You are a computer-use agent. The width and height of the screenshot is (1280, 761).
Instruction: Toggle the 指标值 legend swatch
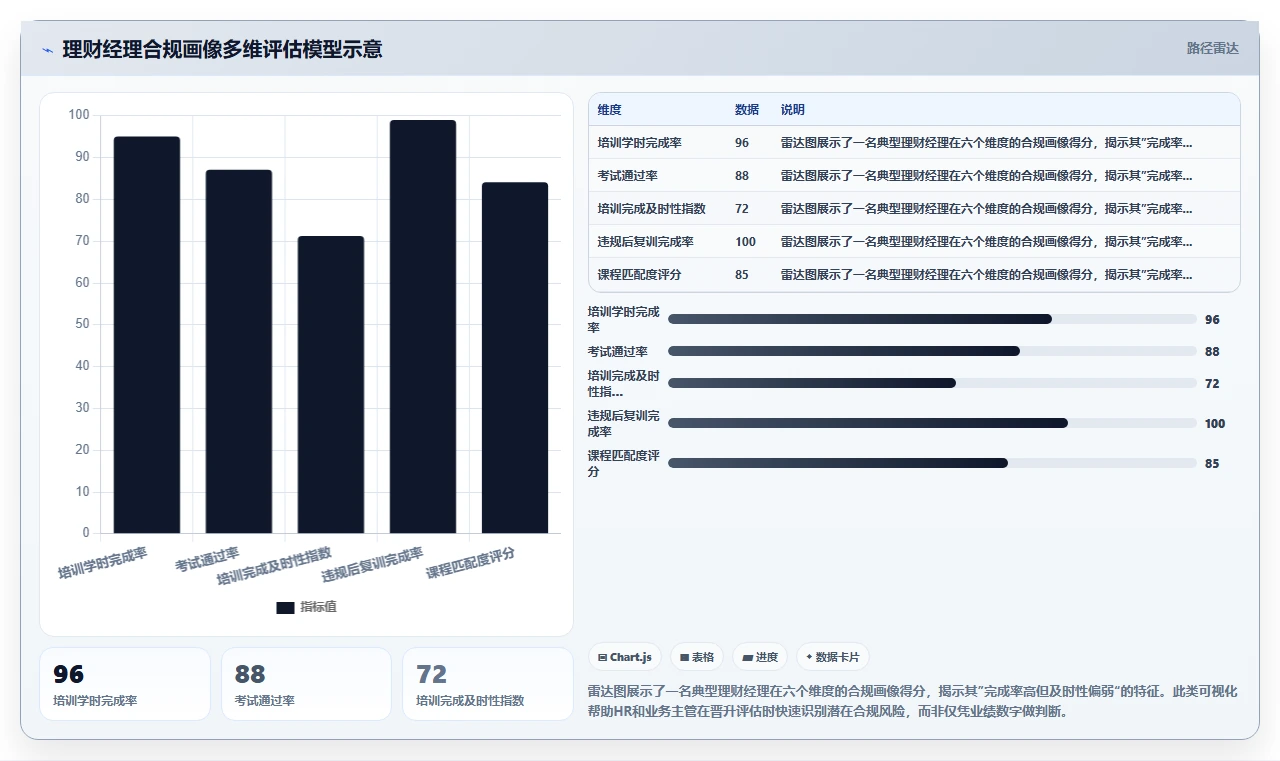(285, 607)
